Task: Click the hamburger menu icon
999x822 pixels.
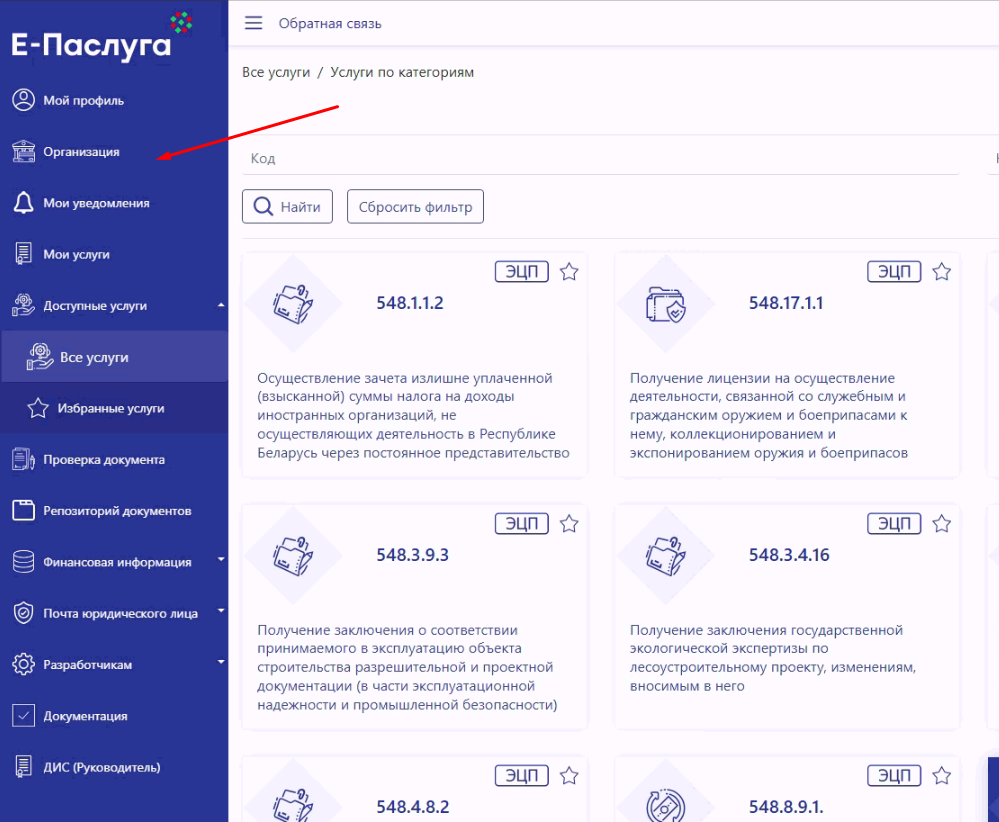Action: click(x=254, y=23)
